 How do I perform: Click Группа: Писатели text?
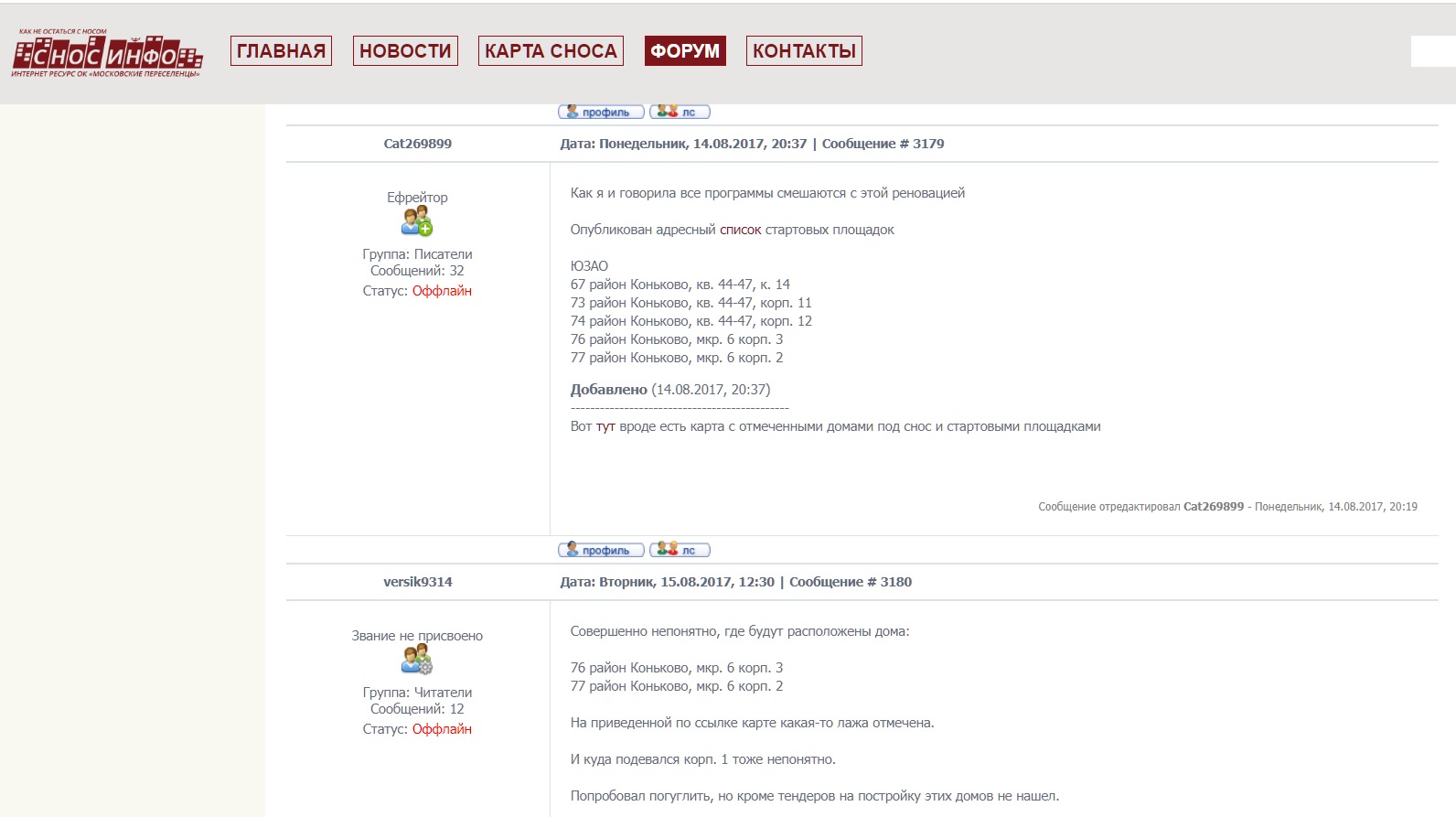tap(417, 254)
